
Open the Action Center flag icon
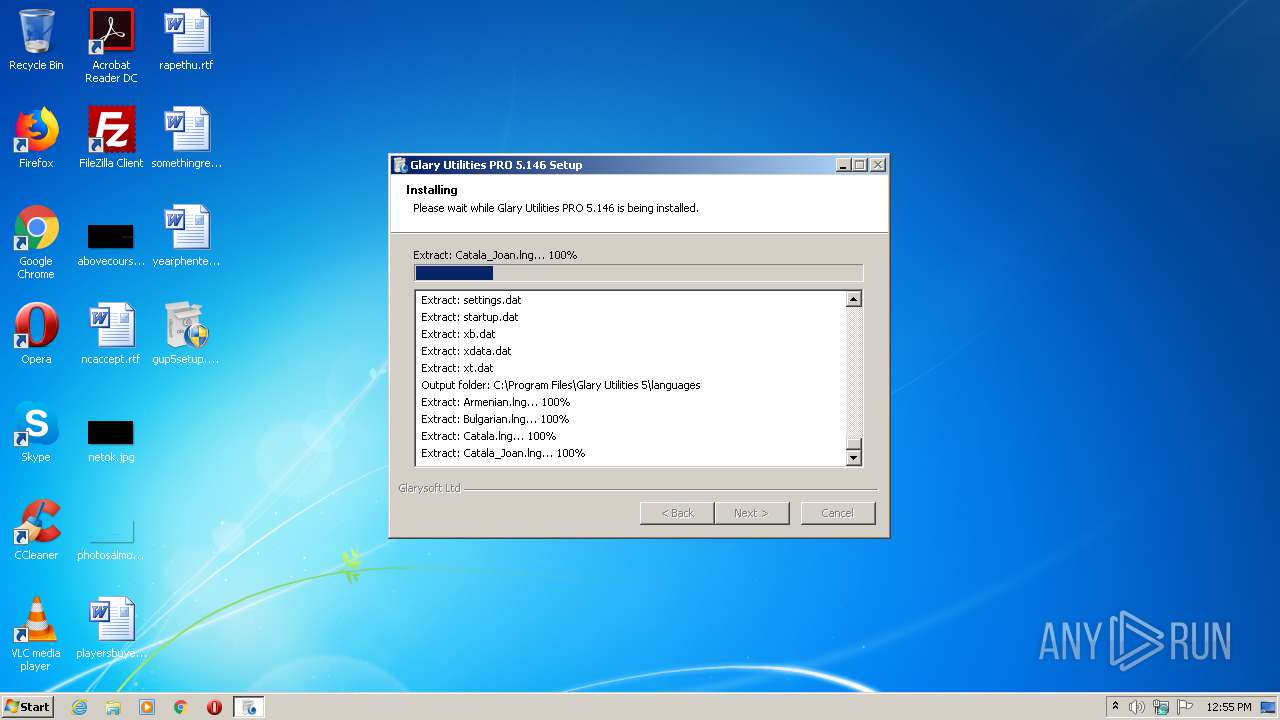pos(1185,707)
